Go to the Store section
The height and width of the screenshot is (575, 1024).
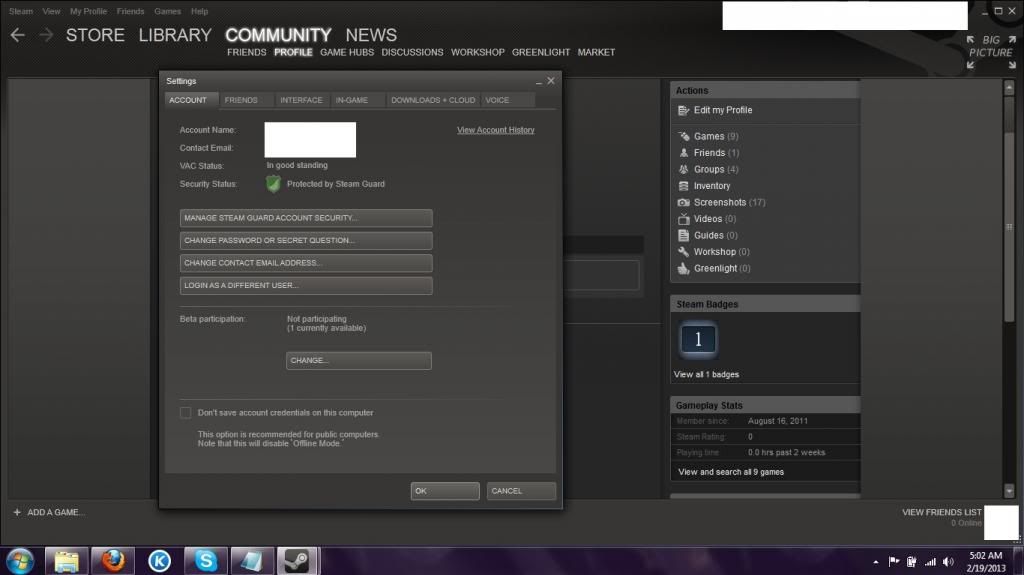tap(95, 35)
